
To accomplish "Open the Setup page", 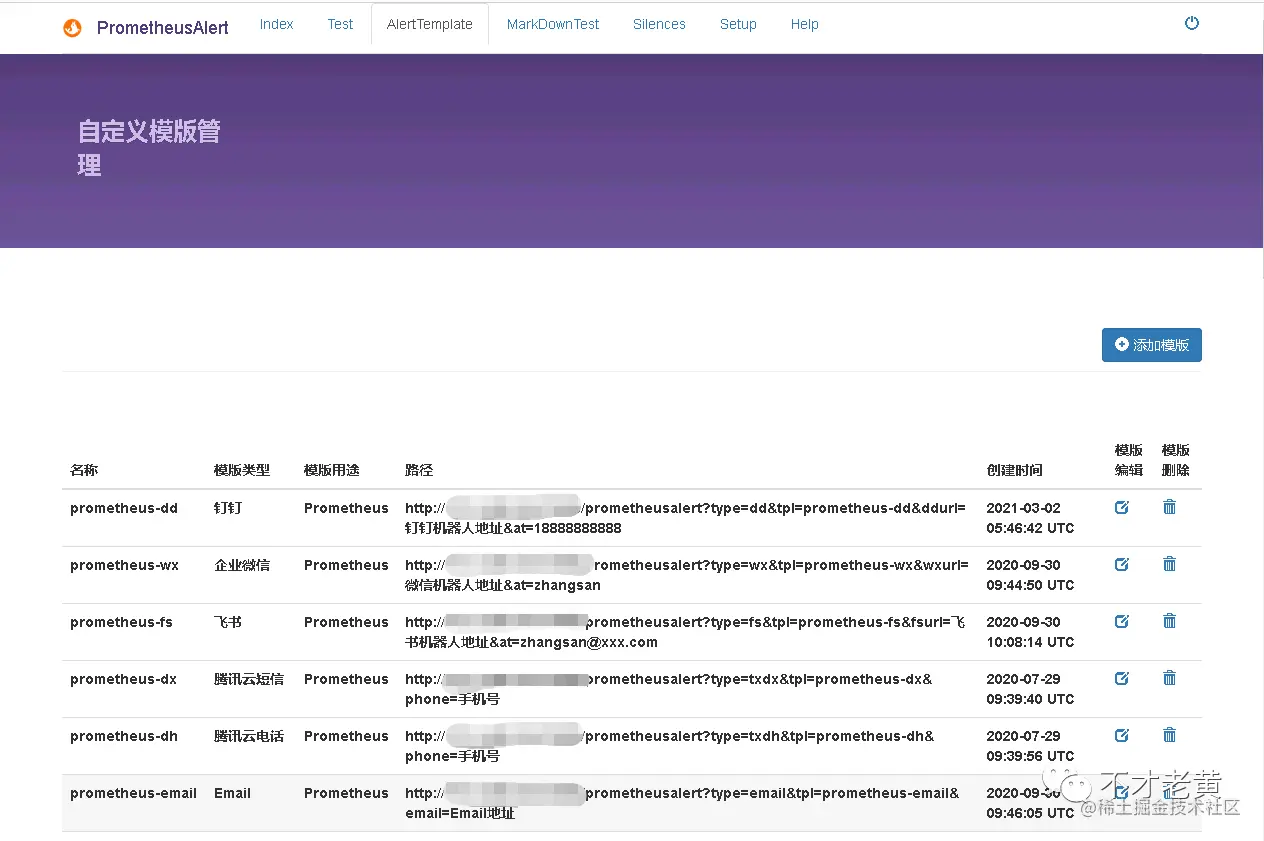I will pyautogui.click(x=738, y=24).
